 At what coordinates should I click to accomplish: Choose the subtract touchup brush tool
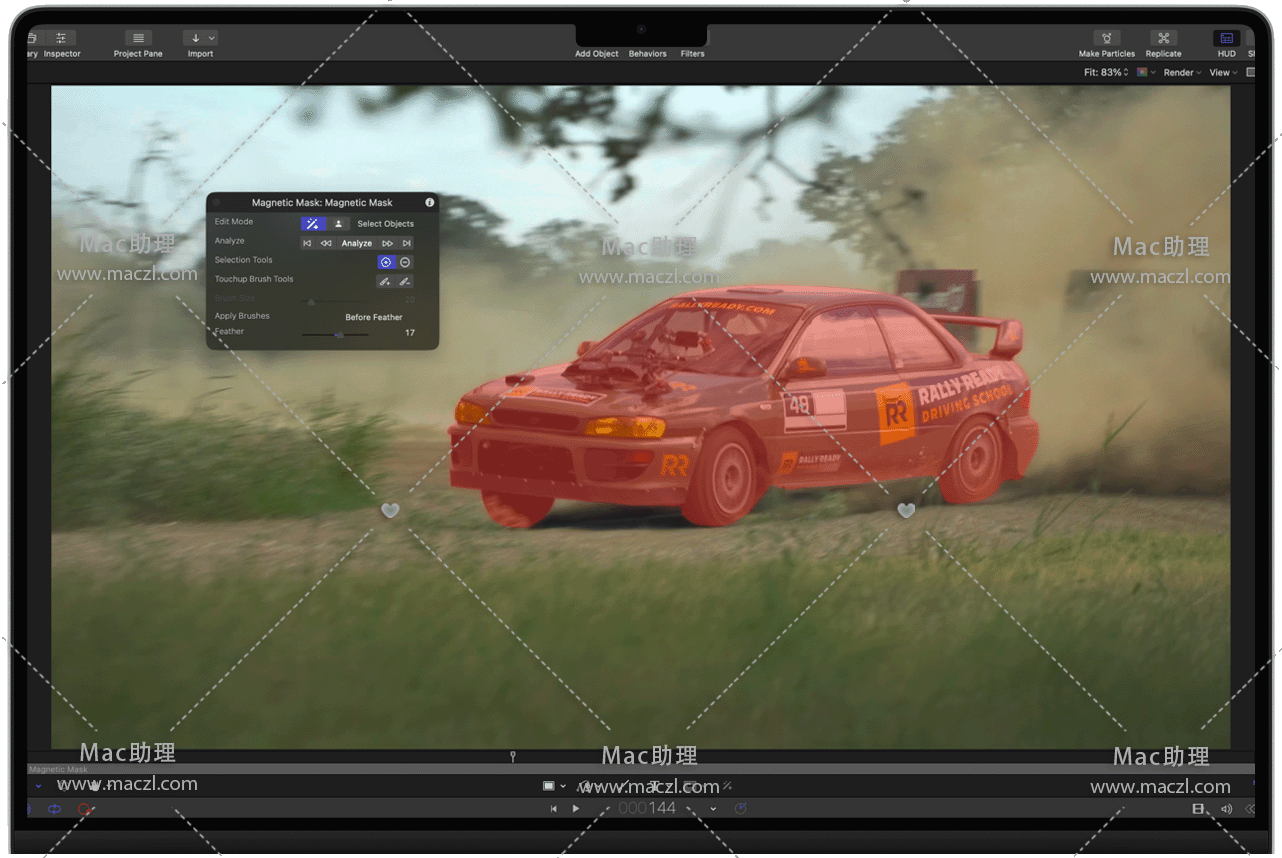(x=404, y=281)
